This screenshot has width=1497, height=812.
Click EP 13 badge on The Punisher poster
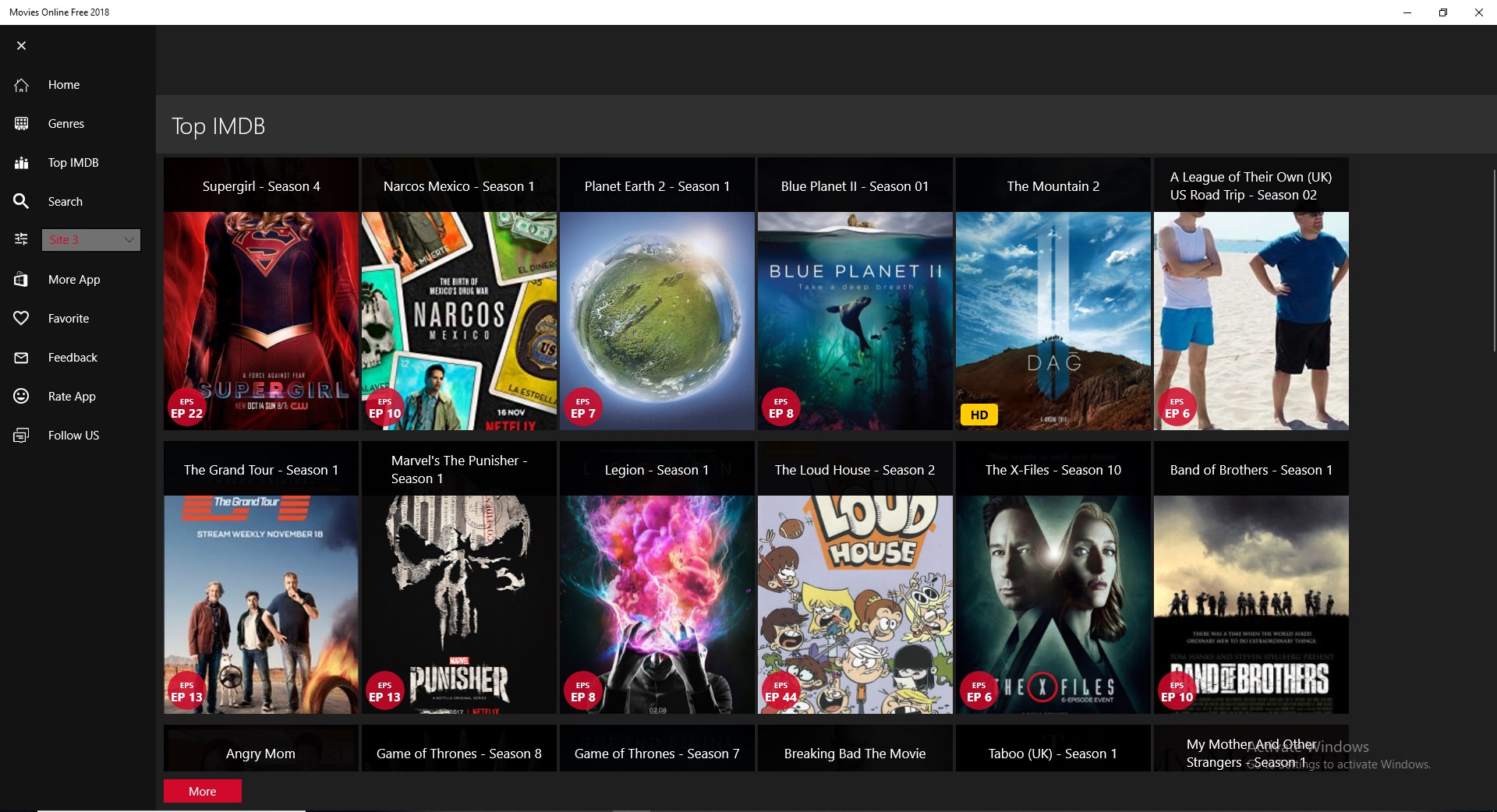[x=385, y=691]
